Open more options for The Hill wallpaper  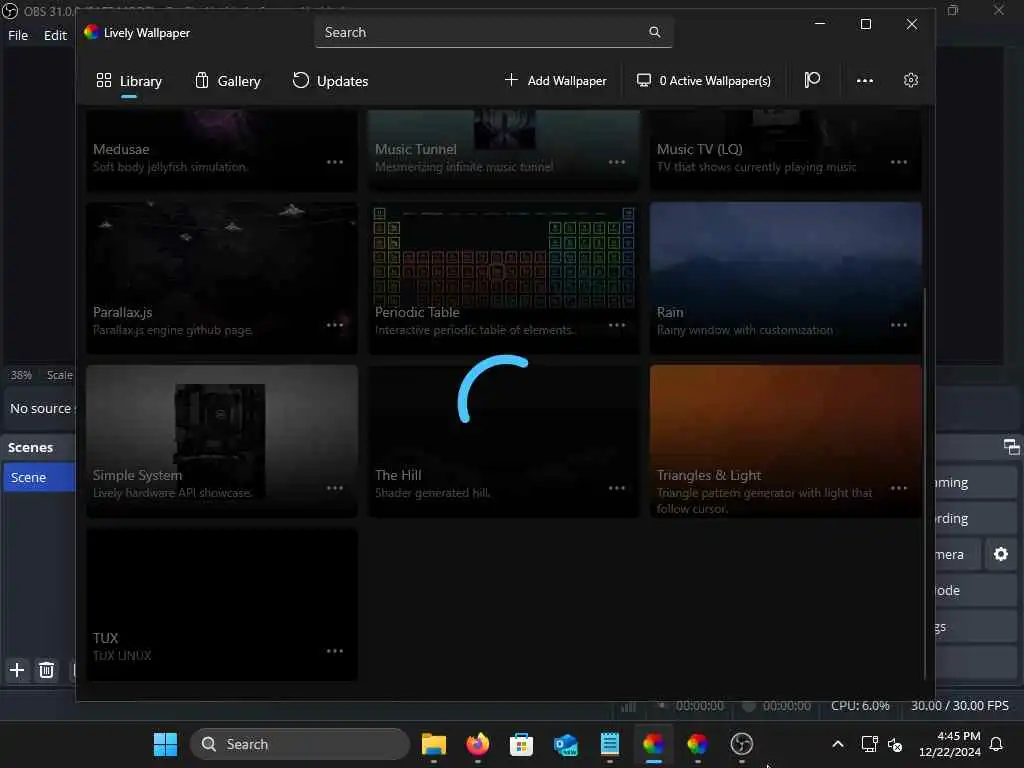617,488
